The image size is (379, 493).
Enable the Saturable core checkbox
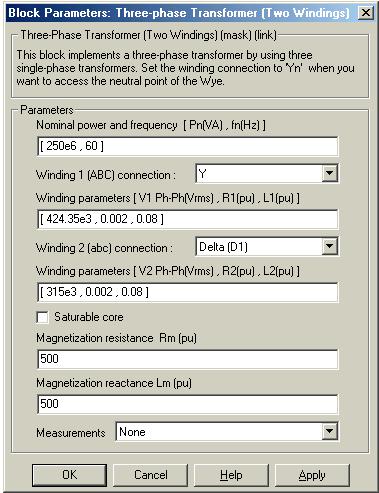(x=43, y=317)
